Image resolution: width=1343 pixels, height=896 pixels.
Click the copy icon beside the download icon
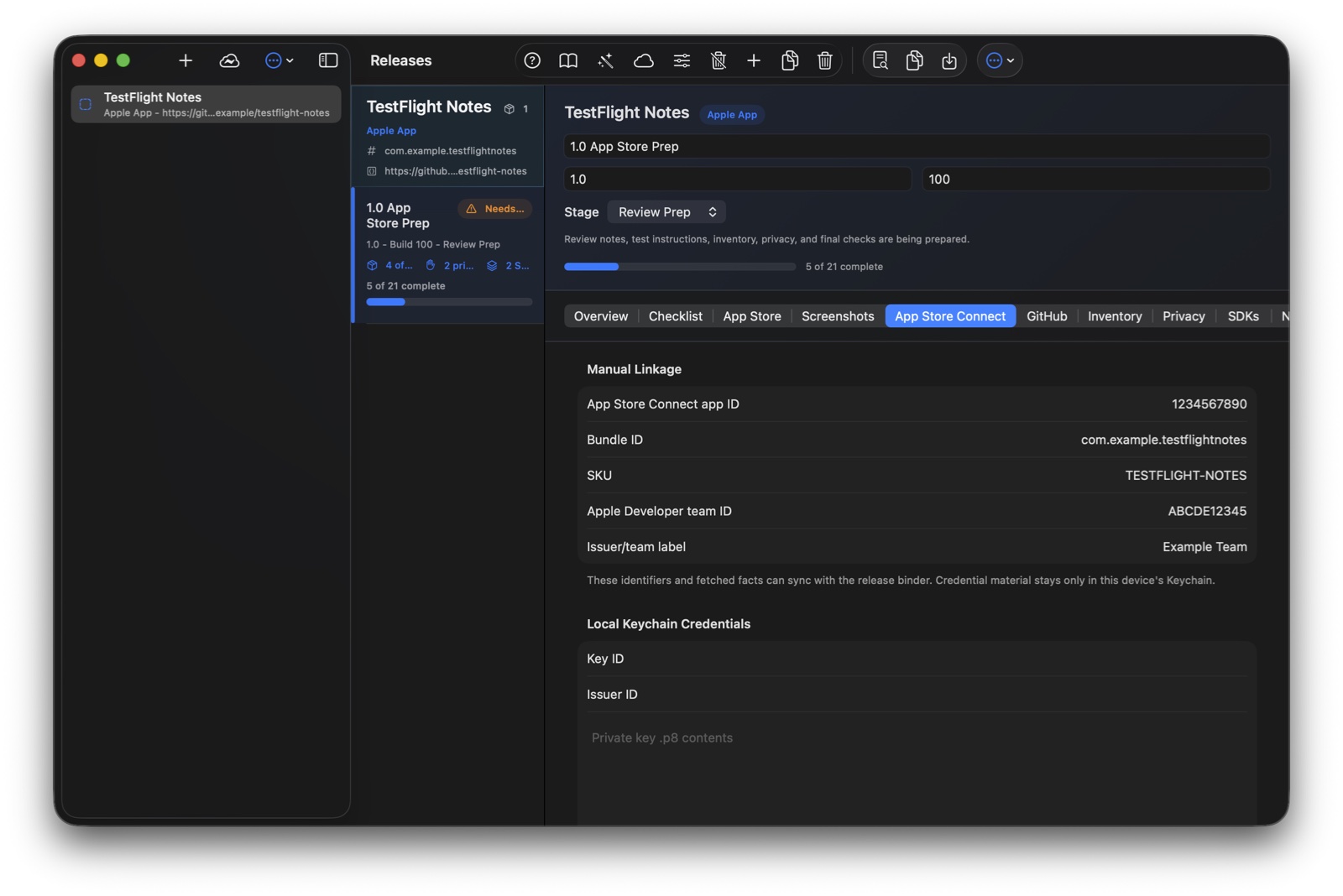point(915,60)
